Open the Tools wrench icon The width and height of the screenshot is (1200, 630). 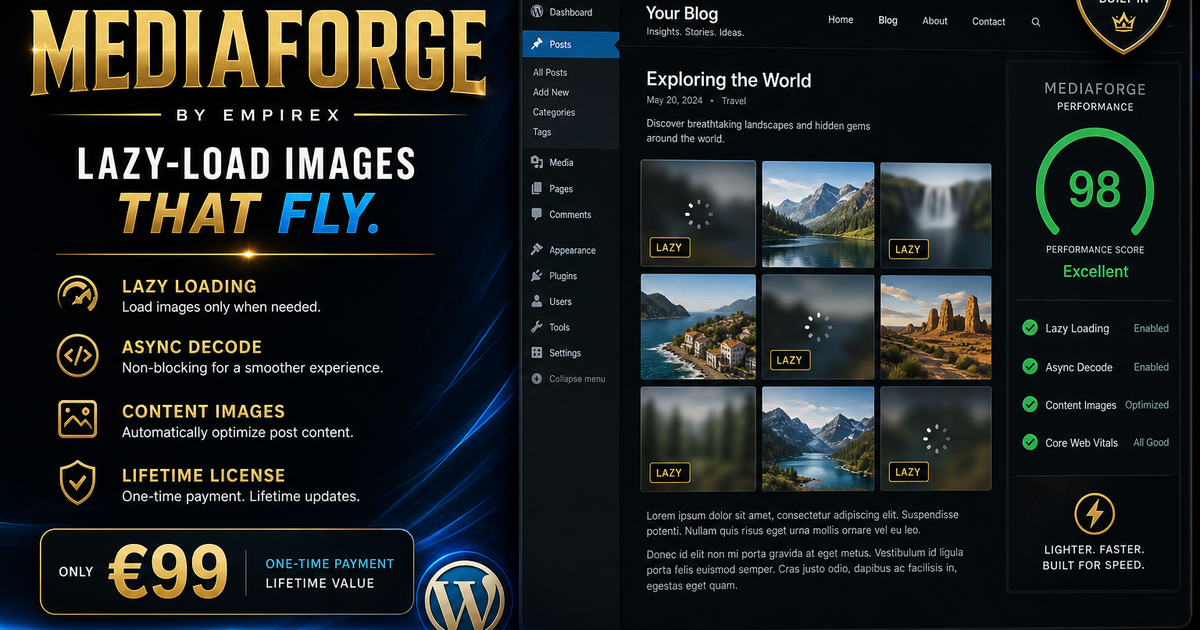coord(537,327)
